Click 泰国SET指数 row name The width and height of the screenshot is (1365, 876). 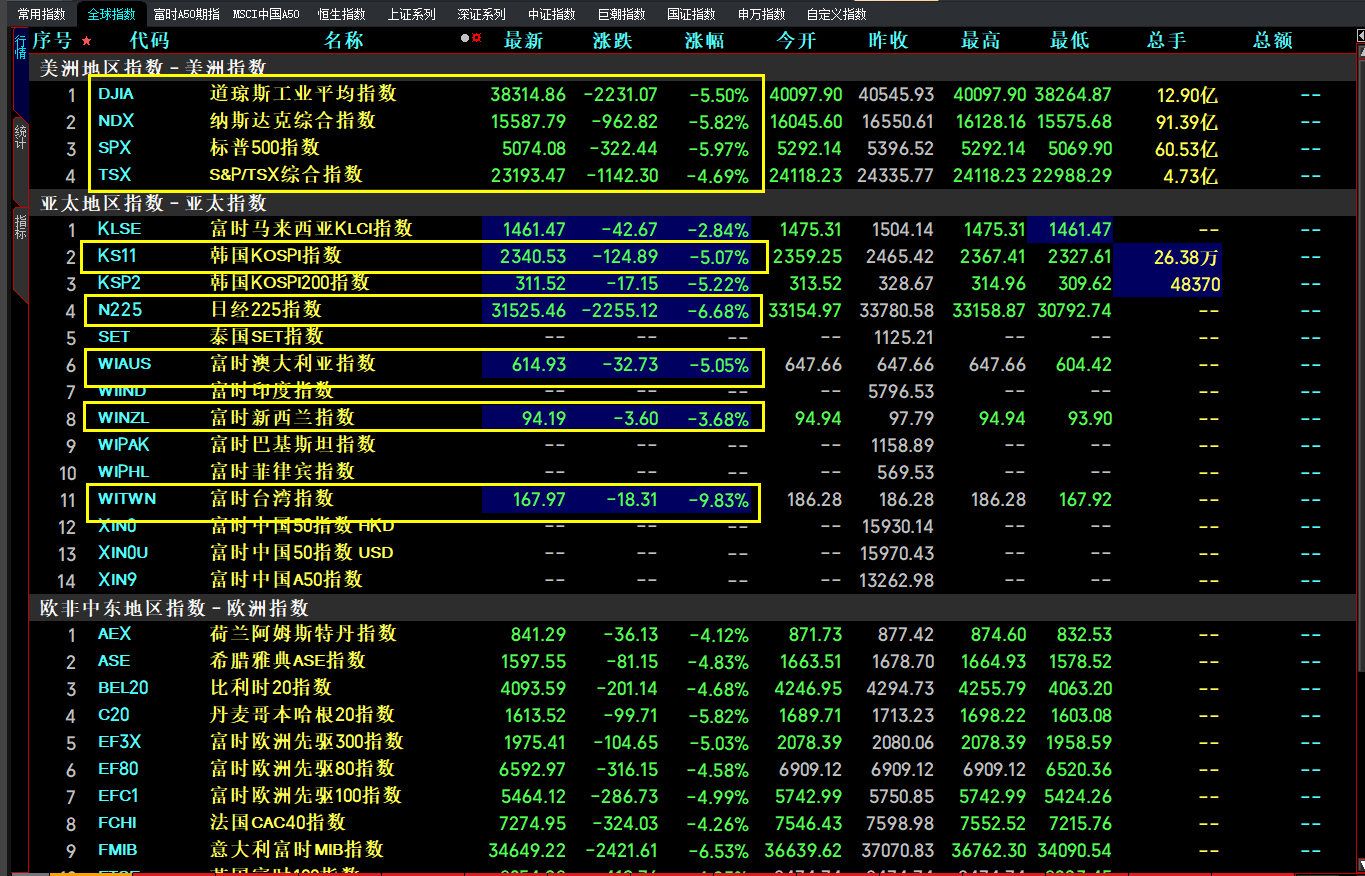[x=267, y=337]
